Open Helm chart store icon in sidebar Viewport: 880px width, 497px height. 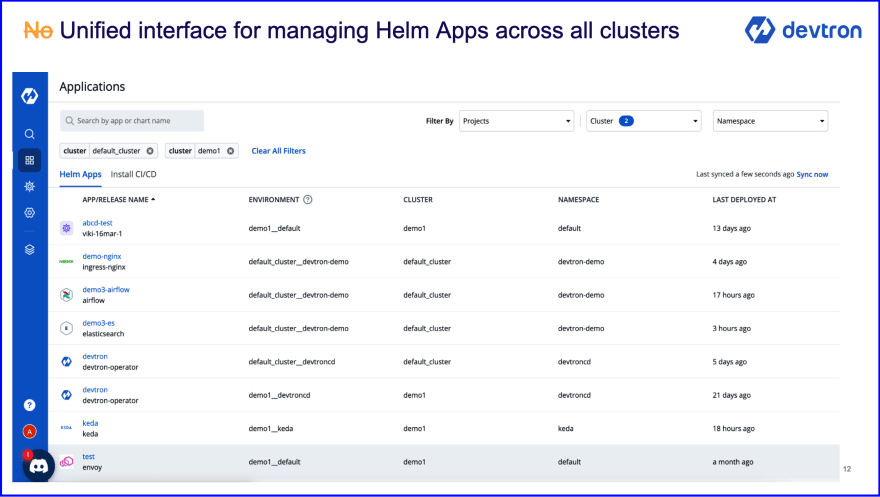(x=30, y=187)
